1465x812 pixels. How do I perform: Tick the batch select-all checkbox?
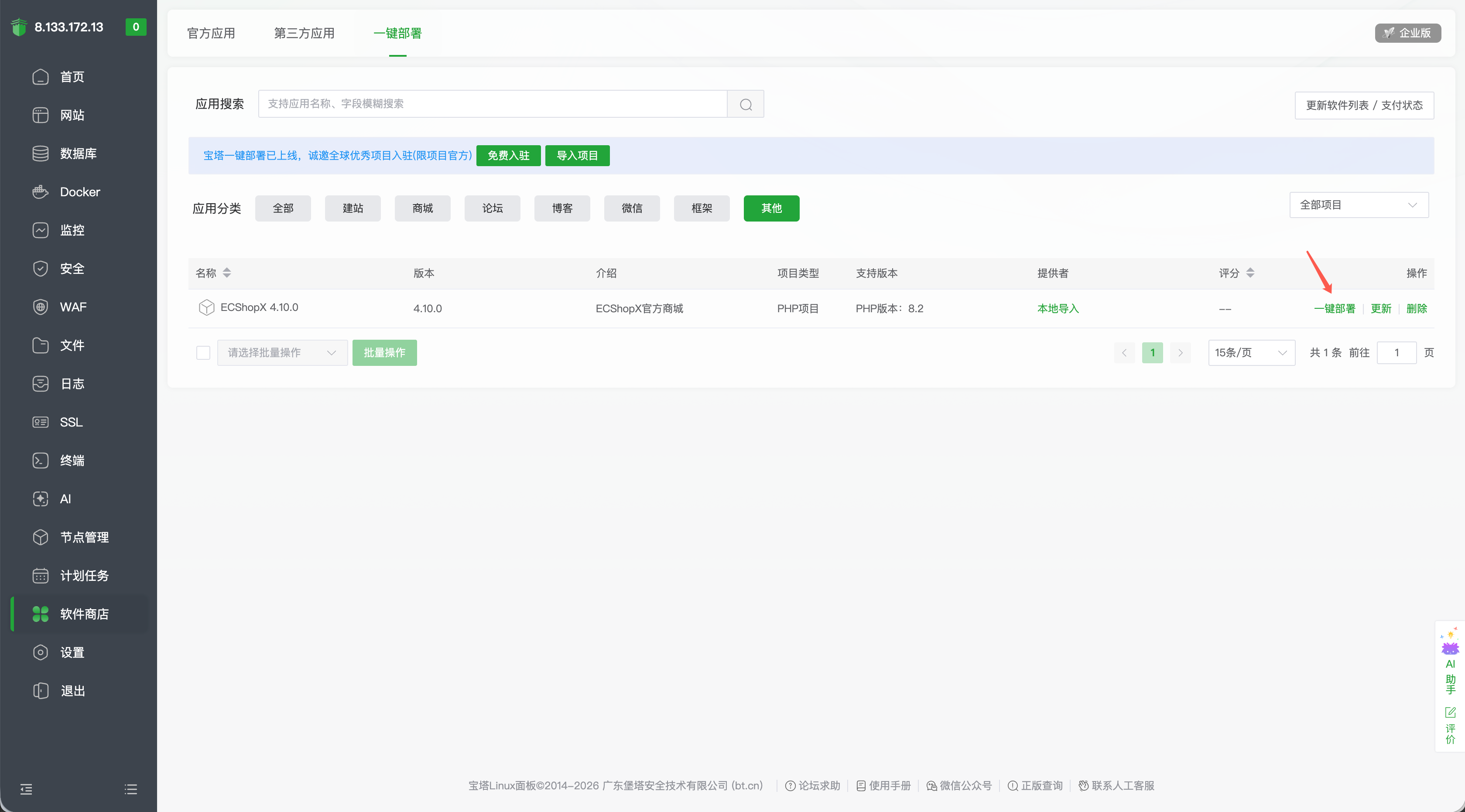point(203,352)
